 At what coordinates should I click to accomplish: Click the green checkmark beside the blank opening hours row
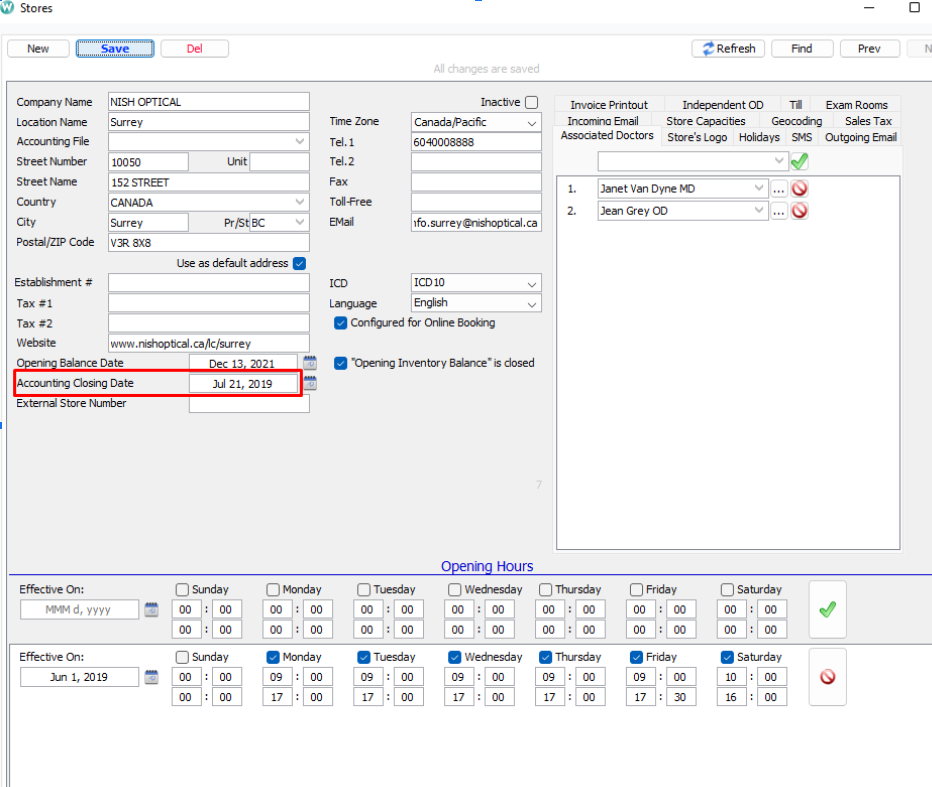pos(827,608)
